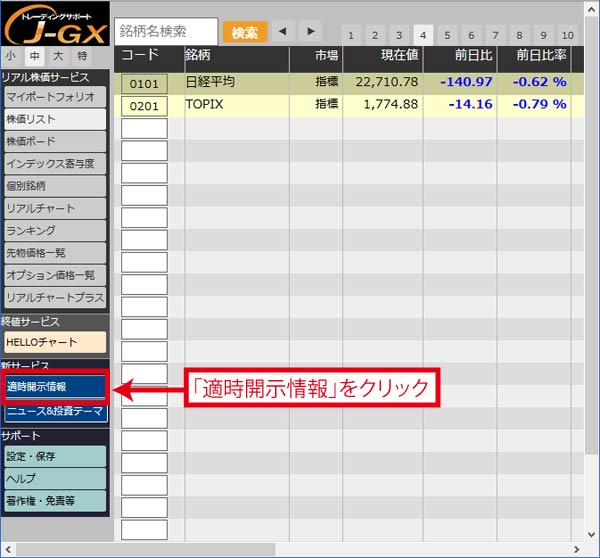Screen dimensions: 600x558
Task: Click the 銘柄名検索 search input field
Action: pos(166,32)
